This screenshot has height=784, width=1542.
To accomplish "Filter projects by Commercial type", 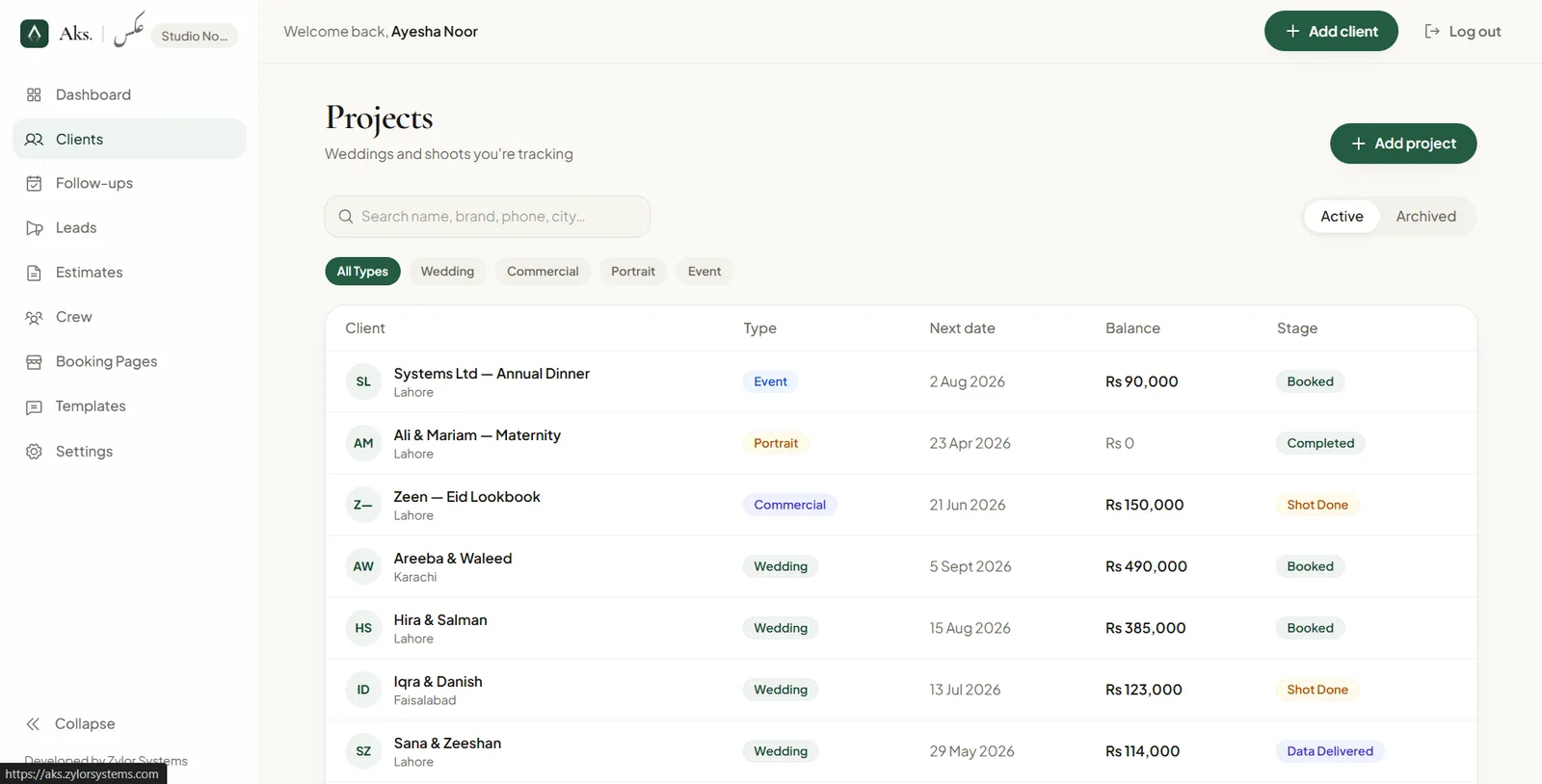I will (x=543, y=272).
